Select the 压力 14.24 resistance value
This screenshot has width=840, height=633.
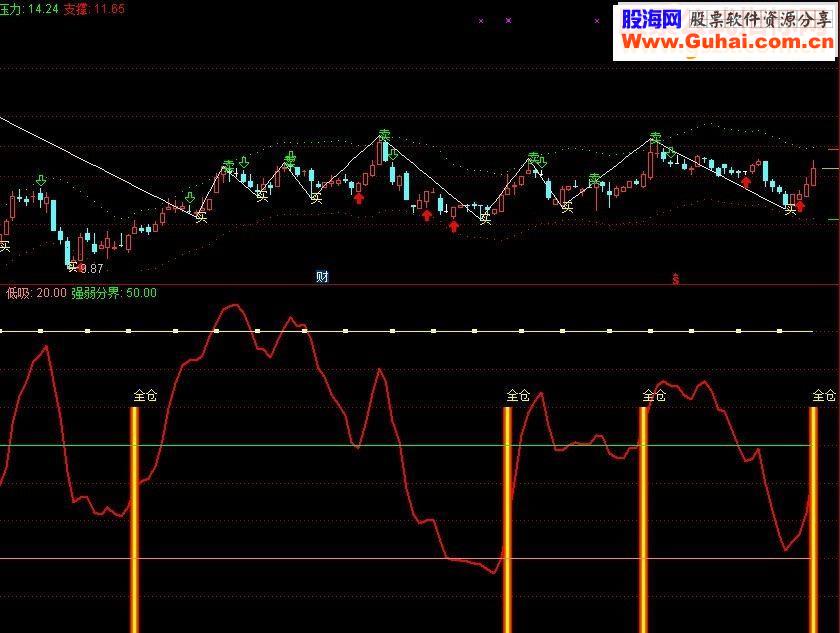(x=29, y=9)
